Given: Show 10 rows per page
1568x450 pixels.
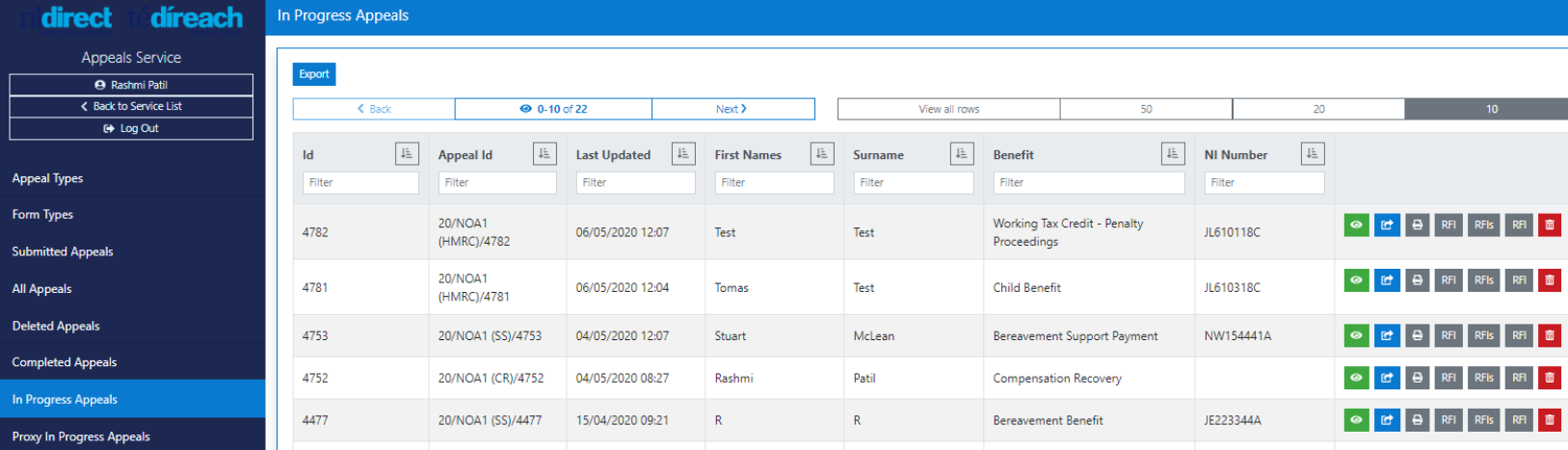Looking at the screenshot, I should [x=1487, y=109].
